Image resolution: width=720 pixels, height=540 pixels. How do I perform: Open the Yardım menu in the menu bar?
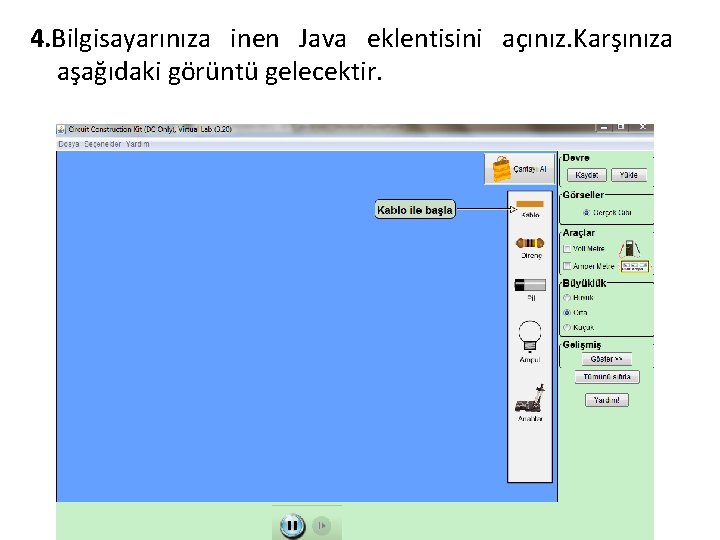(137, 144)
